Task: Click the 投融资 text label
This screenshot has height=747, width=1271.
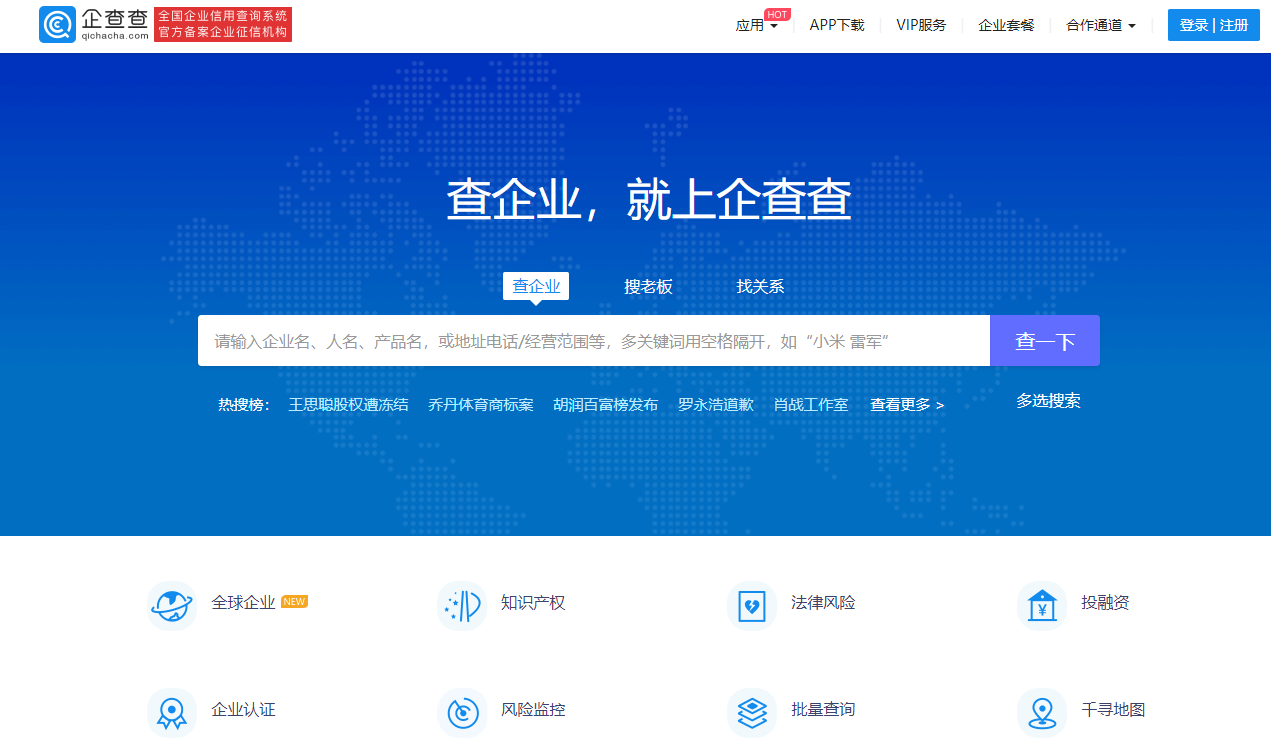Action: tap(1105, 603)
